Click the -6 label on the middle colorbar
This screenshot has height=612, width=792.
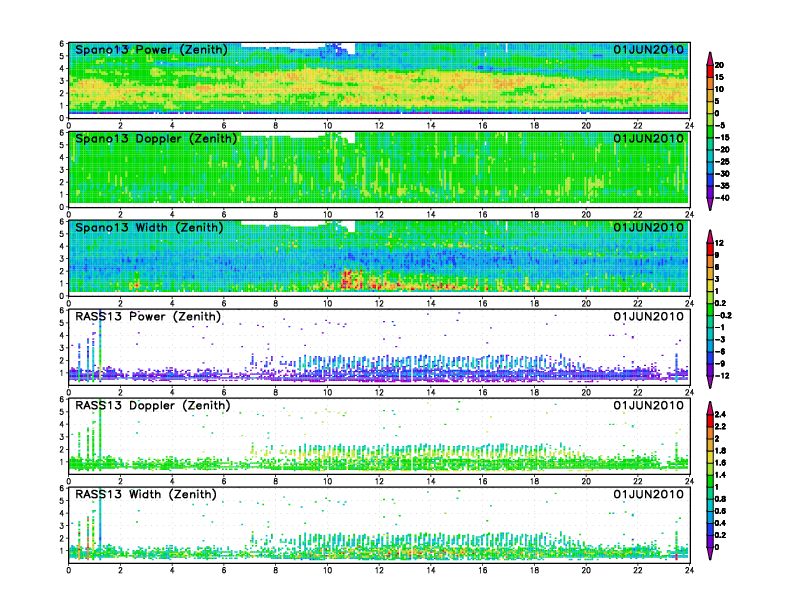coord(720,351)
